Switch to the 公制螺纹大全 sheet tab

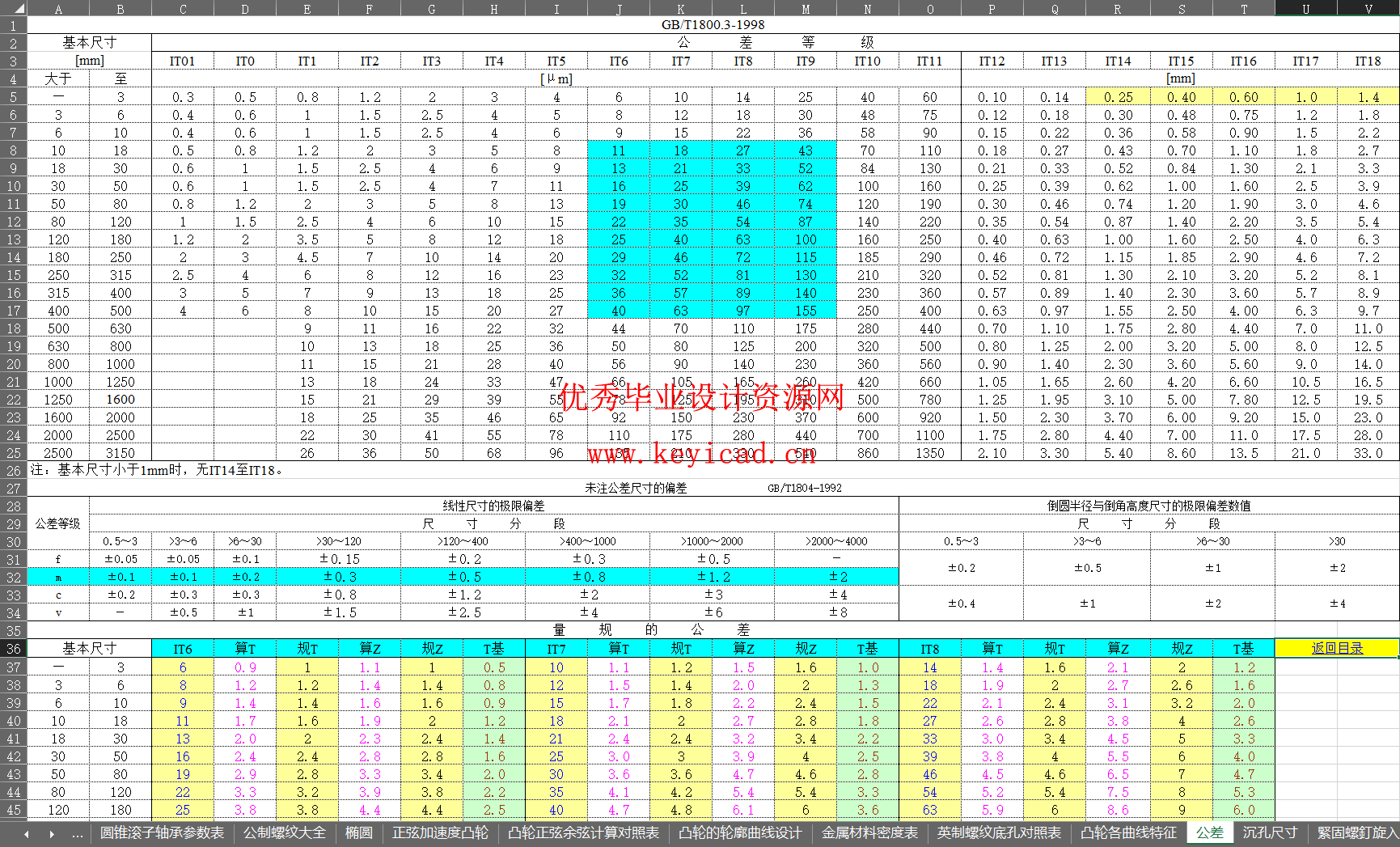283,833
